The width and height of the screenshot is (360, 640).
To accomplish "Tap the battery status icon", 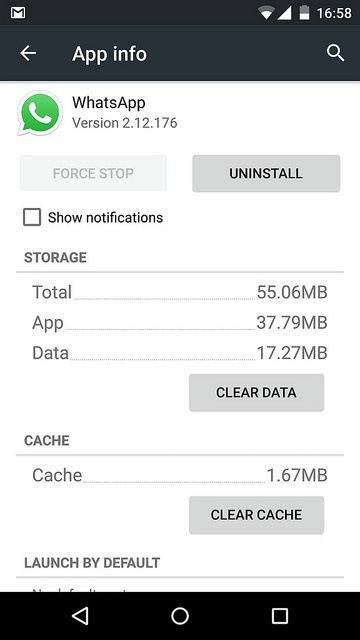I will 304,13.
